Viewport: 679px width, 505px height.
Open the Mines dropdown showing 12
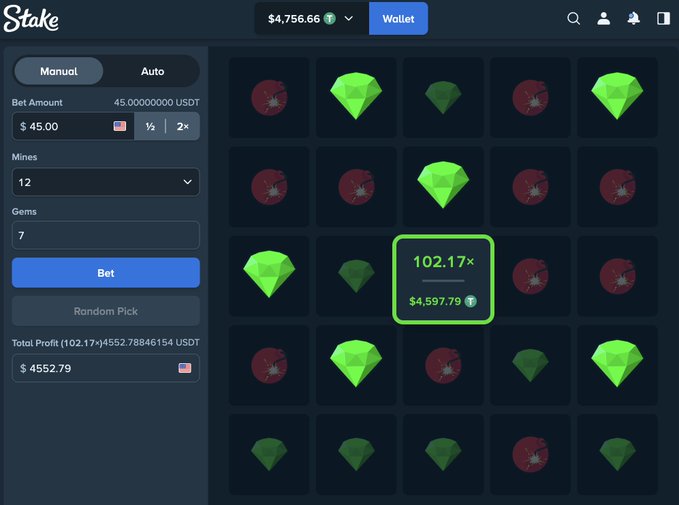(106, 182)
